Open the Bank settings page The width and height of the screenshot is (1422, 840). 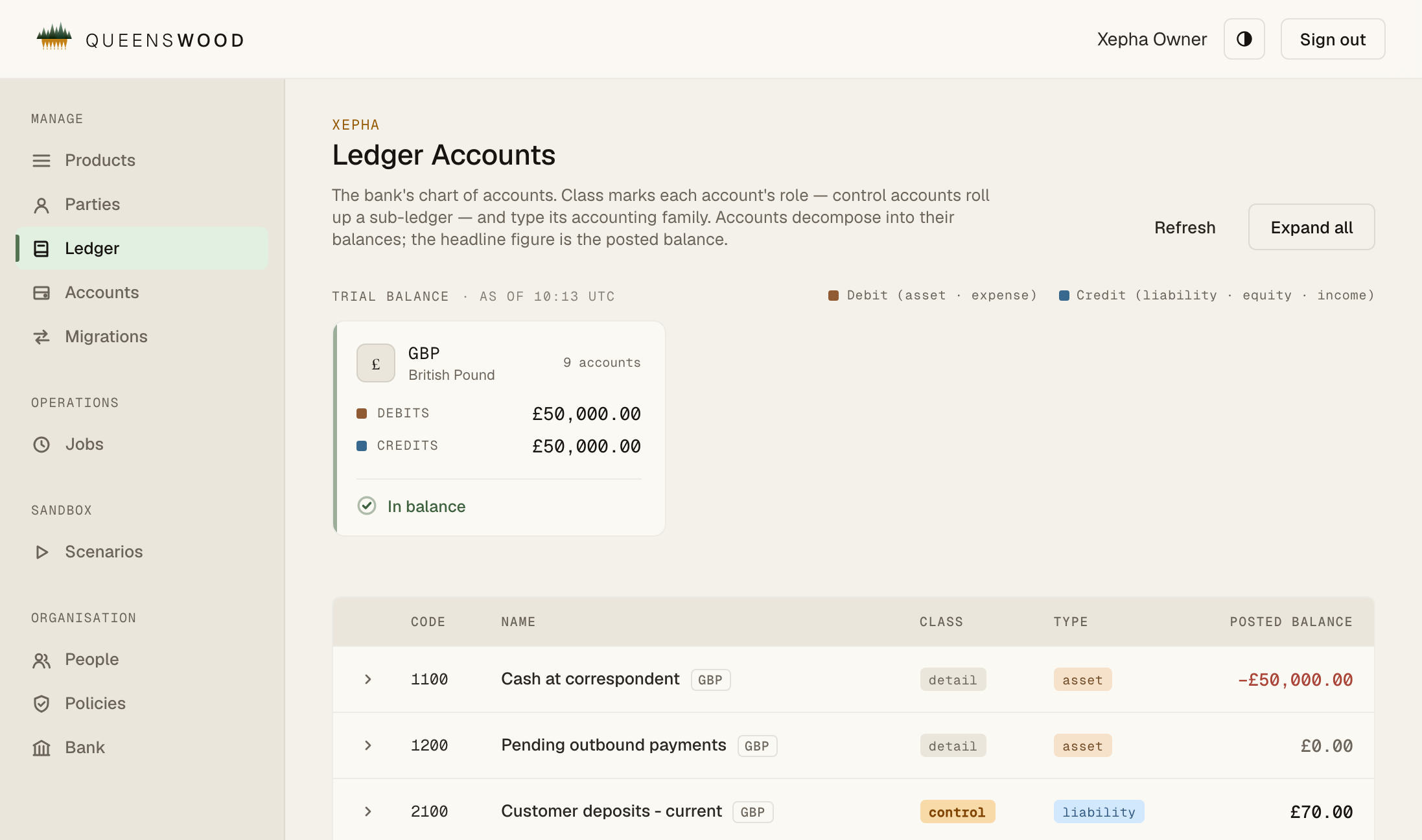coord(141,747)
